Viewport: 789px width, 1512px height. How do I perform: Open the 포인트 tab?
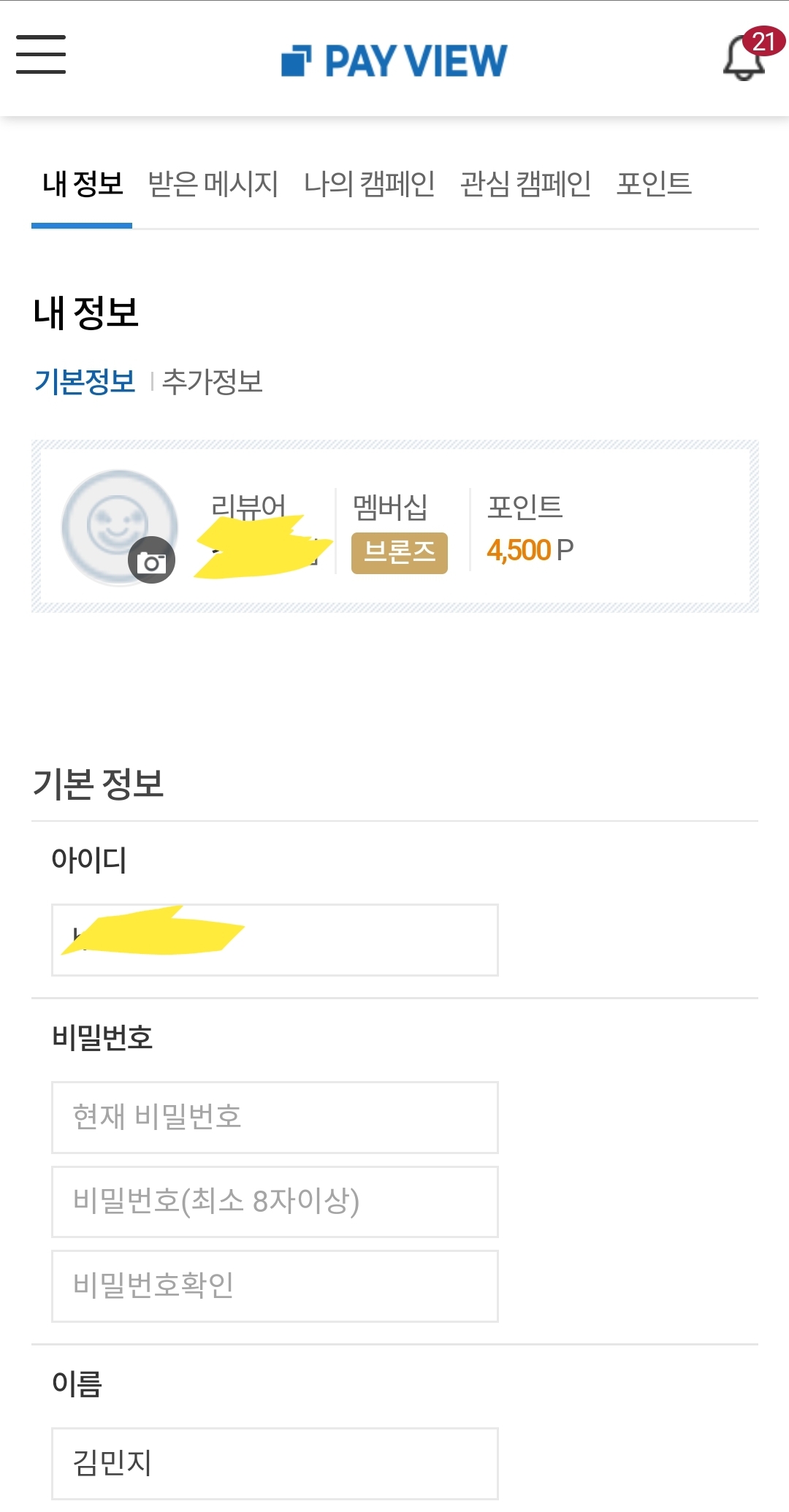click(x=654, y=184)
